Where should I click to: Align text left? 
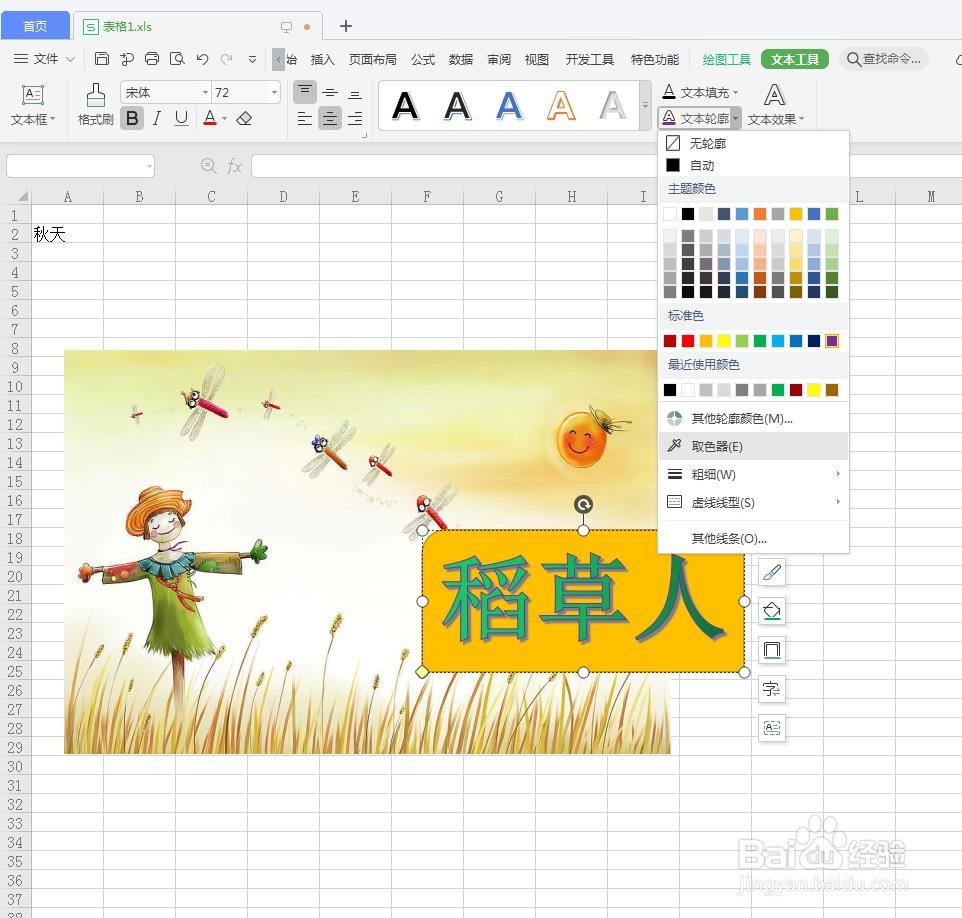coord(305,118)
